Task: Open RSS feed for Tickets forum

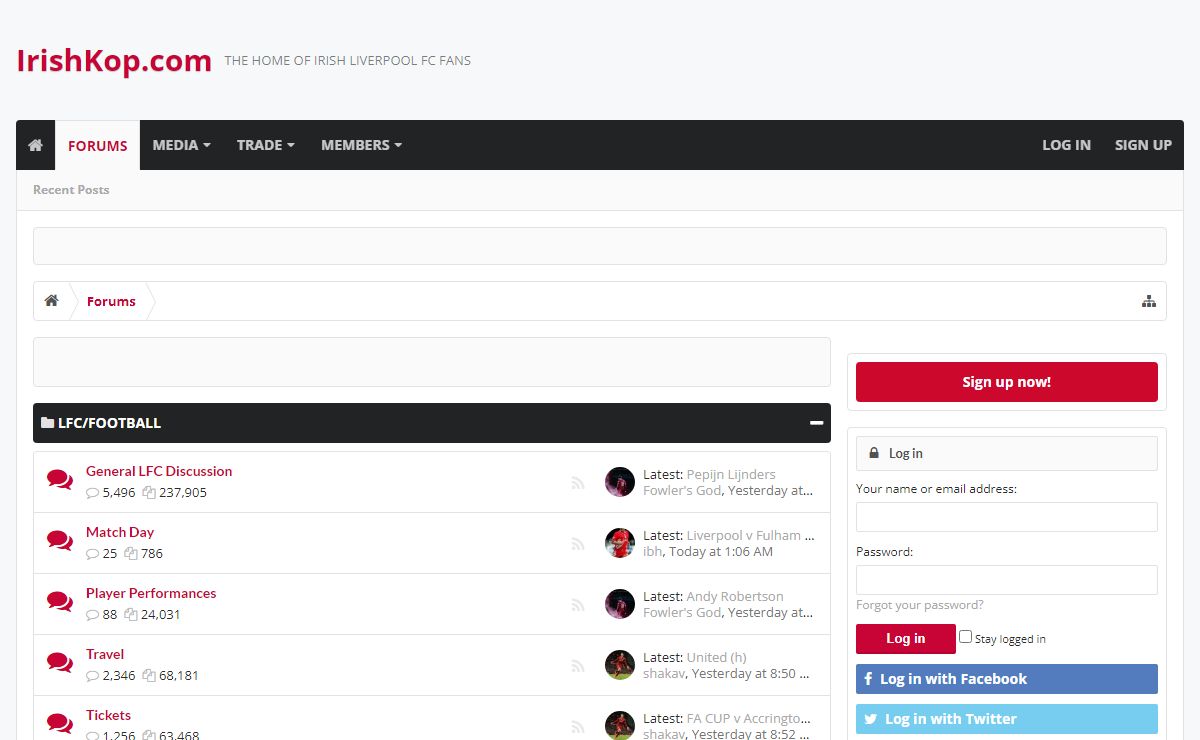Action: pyautogui.click(x=577, y=727)
